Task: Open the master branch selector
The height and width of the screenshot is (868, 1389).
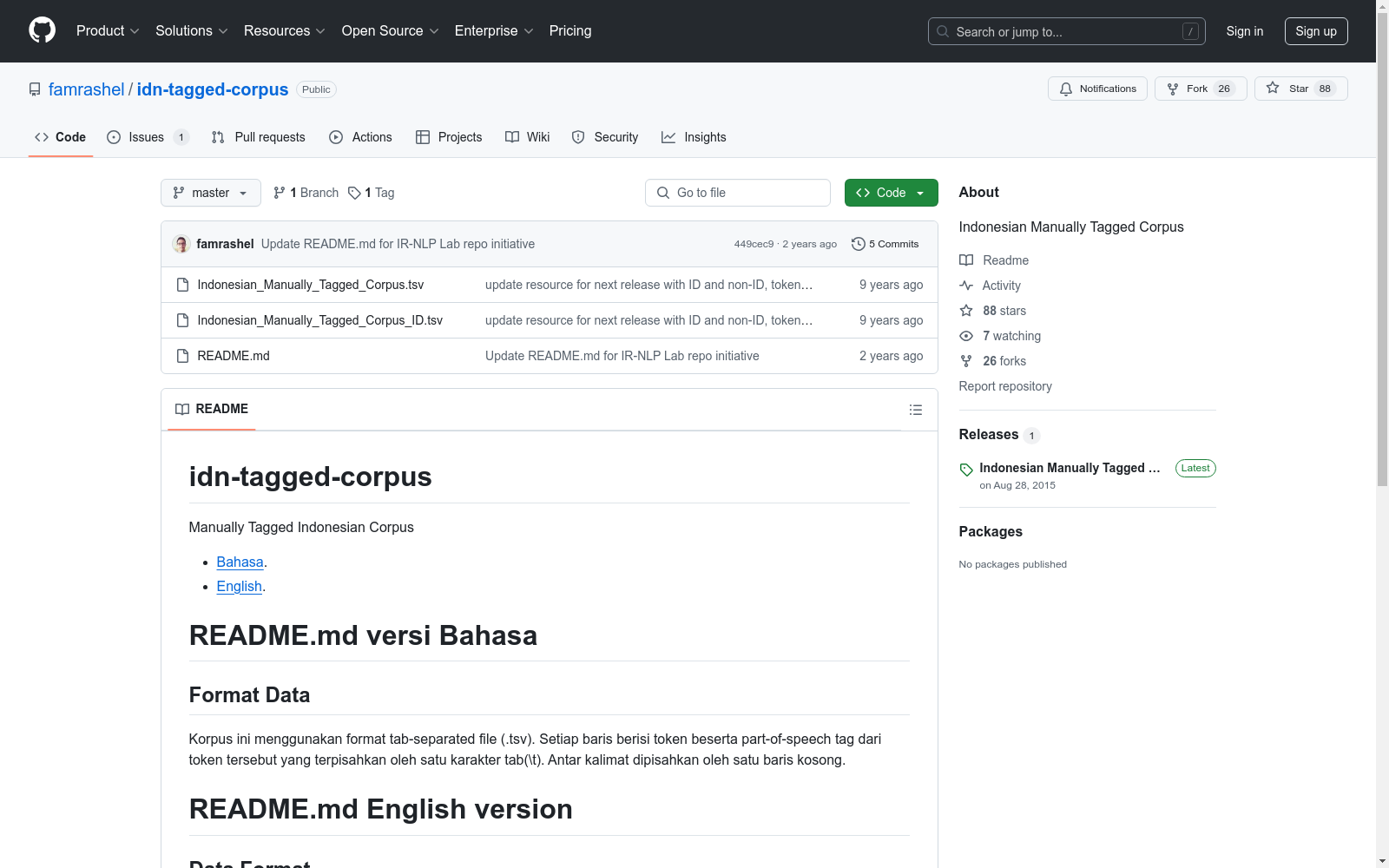Action: (211, 193)
